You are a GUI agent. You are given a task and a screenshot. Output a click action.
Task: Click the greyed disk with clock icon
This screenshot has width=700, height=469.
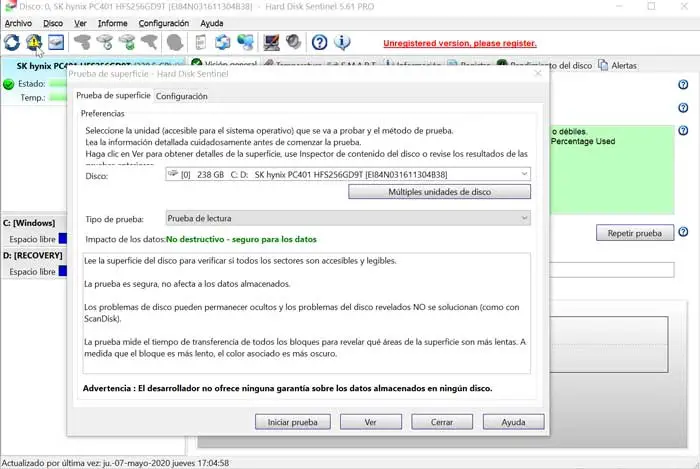tap(105, 42)
